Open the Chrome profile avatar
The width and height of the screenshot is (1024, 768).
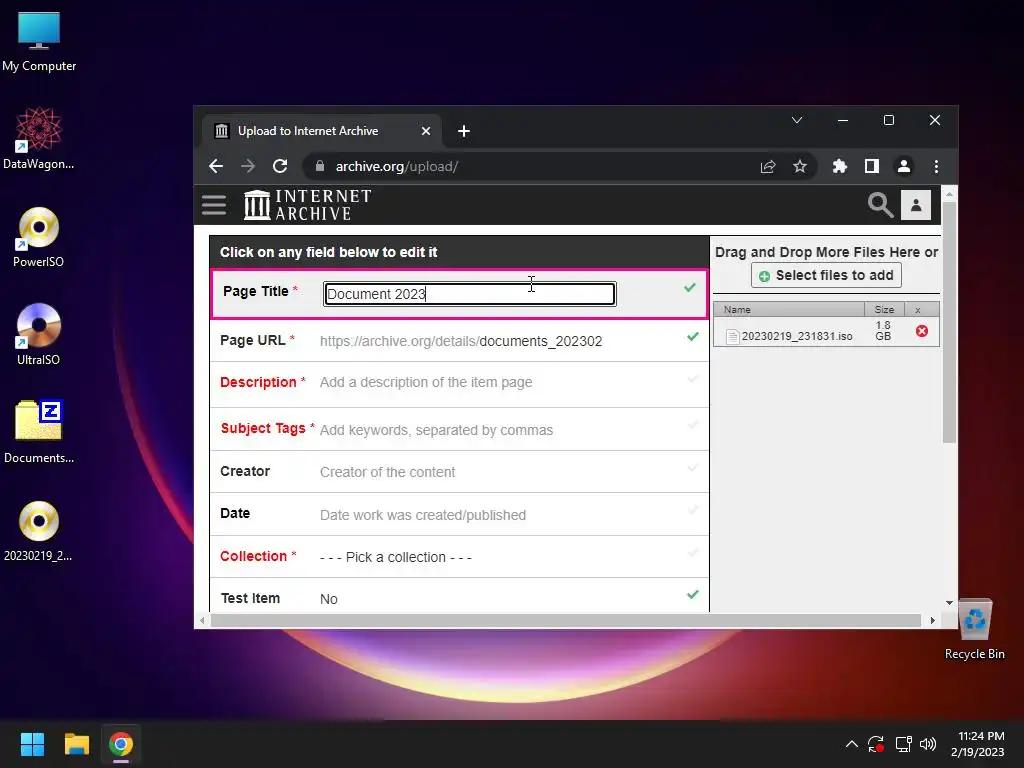904,167
